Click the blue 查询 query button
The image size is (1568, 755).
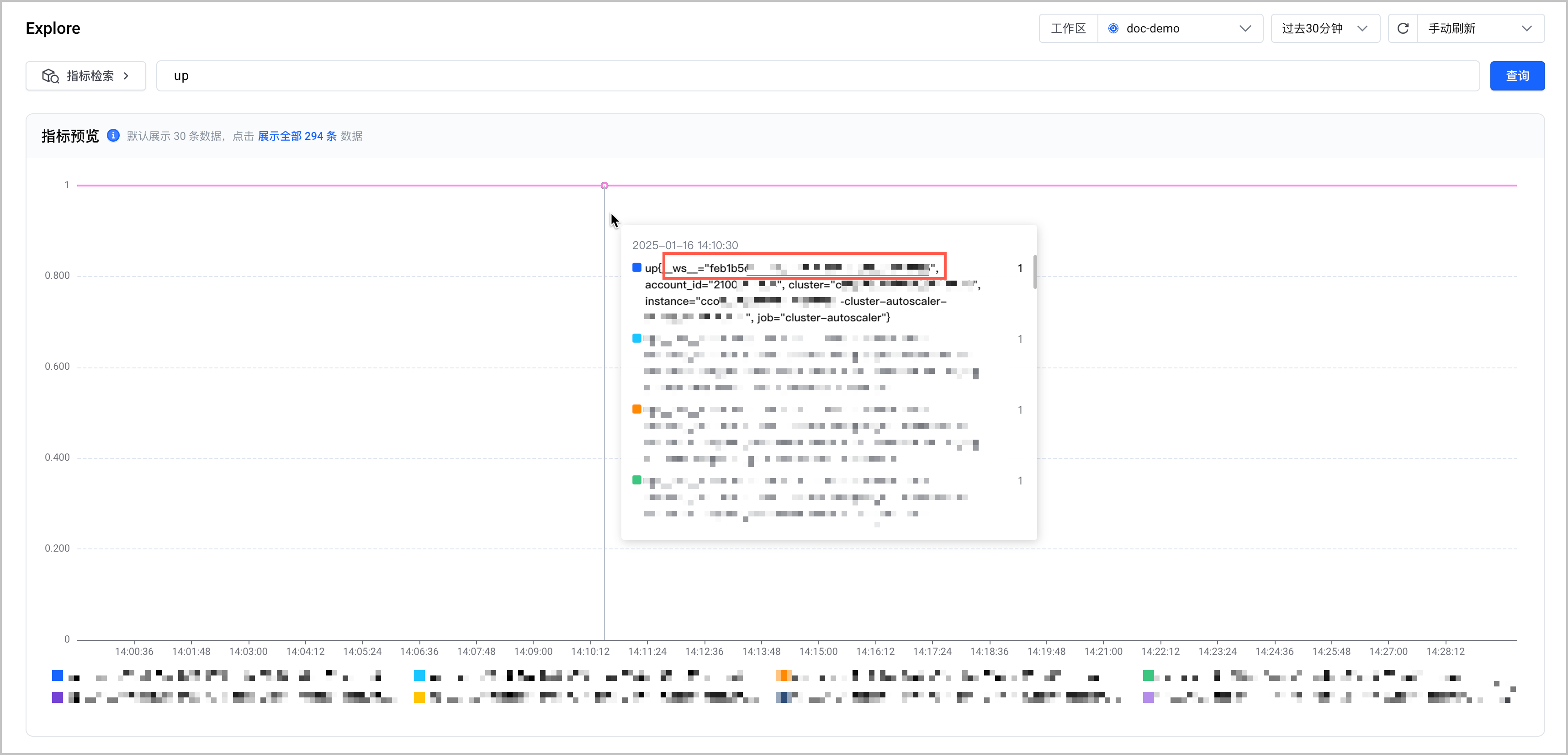(1517, 76)
